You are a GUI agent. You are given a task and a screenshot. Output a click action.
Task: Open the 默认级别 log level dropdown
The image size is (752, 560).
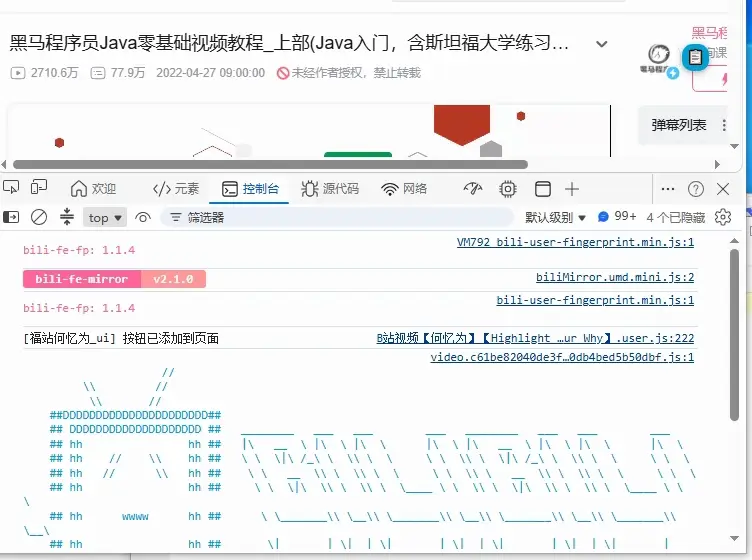point(555,218)
